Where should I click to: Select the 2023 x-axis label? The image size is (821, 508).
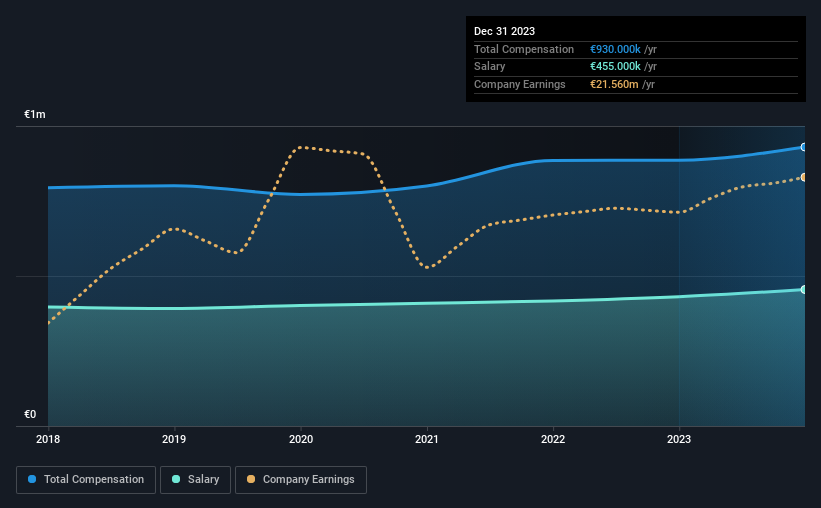pos(679,439)
